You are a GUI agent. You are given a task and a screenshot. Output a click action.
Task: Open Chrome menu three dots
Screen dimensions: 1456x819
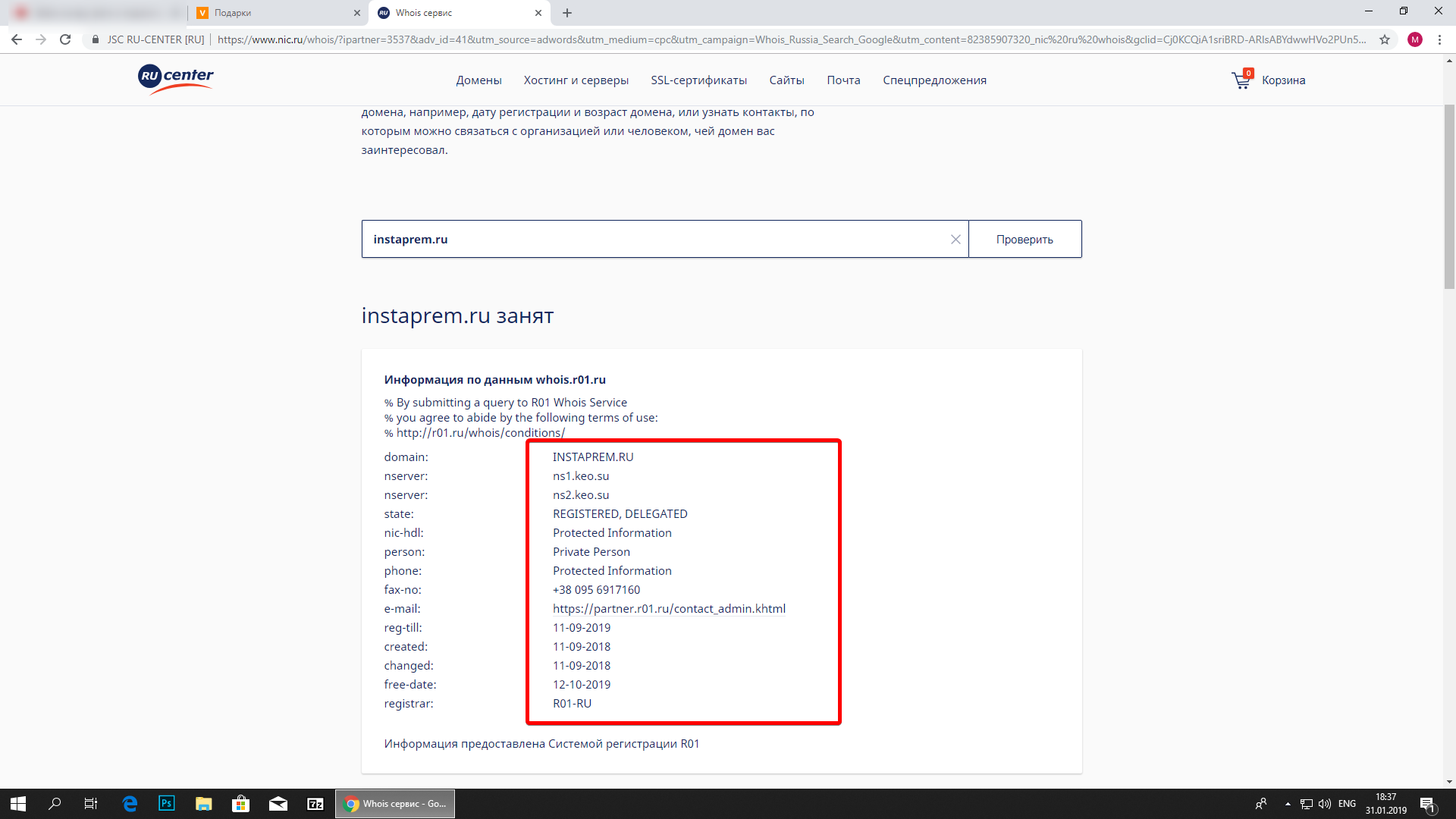pos(1439,39)
